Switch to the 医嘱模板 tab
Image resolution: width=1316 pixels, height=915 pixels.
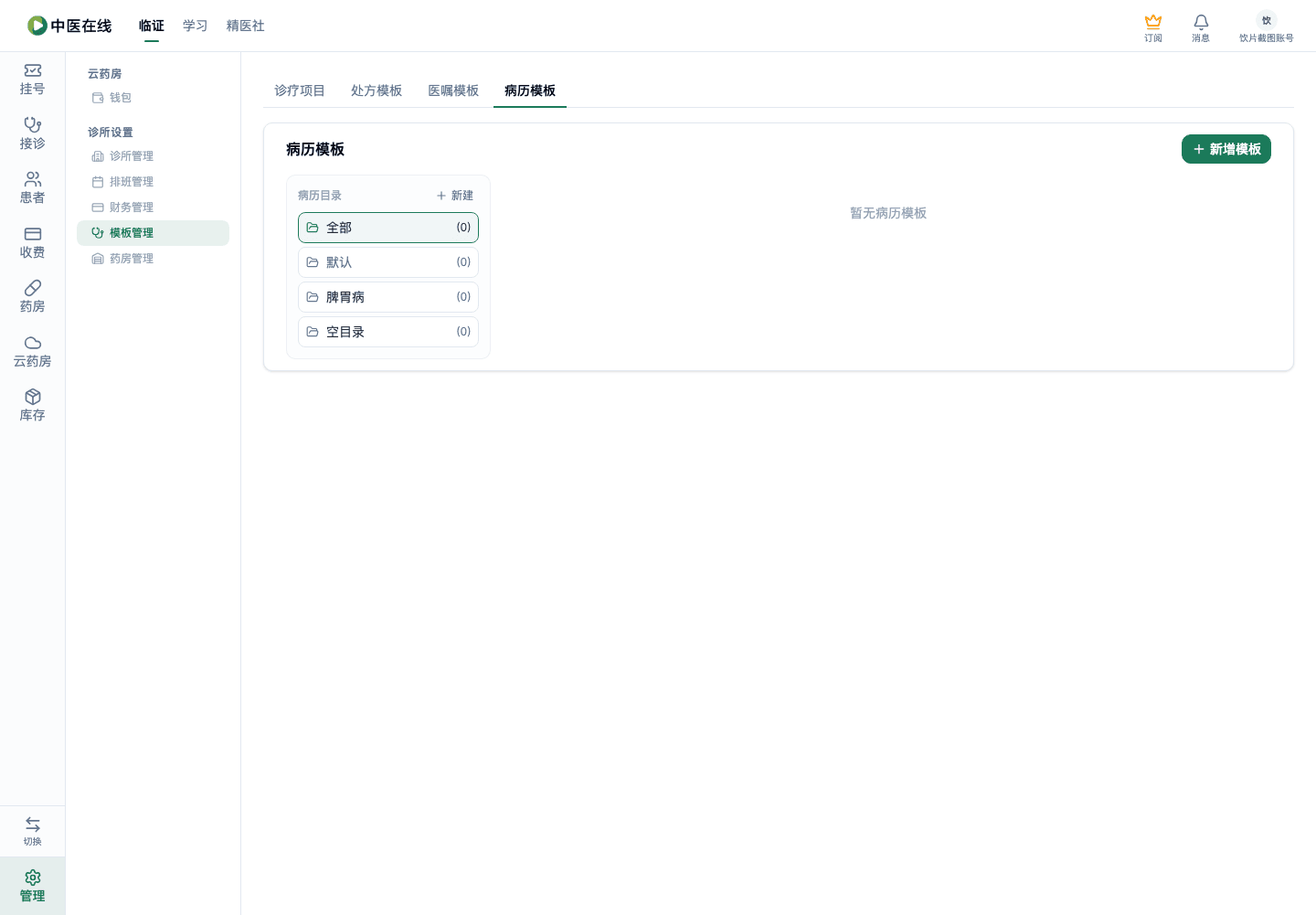(453, 90)
